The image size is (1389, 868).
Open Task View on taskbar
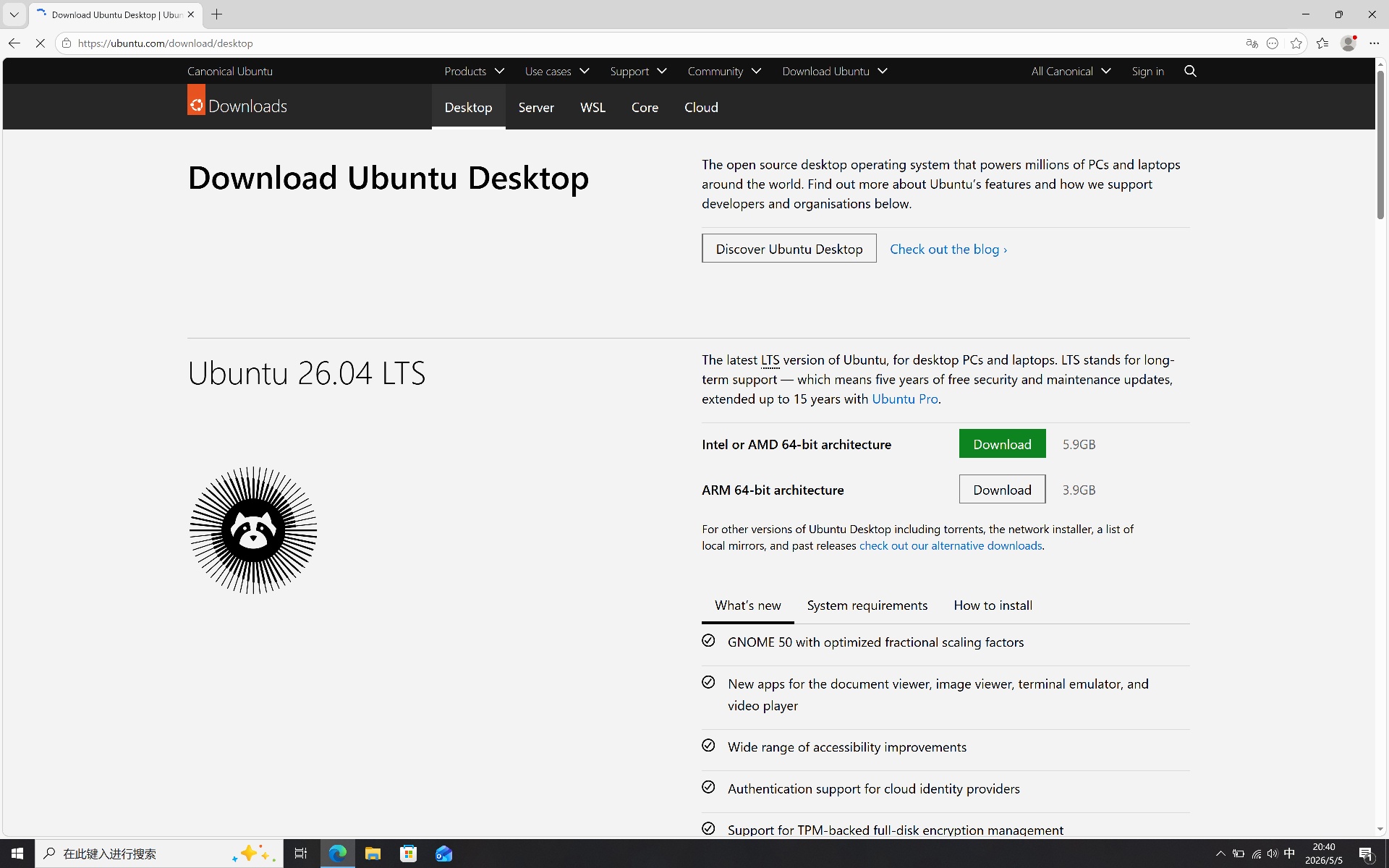(300, 854)
